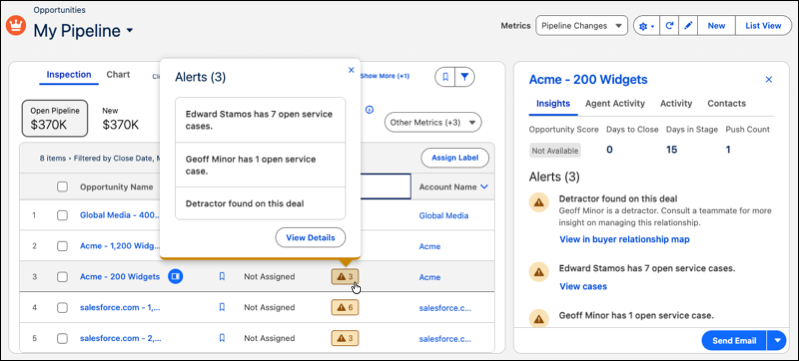Check the row 5 salesforce.com checkbox
799x361 pixels.
(x=62, y=338)
